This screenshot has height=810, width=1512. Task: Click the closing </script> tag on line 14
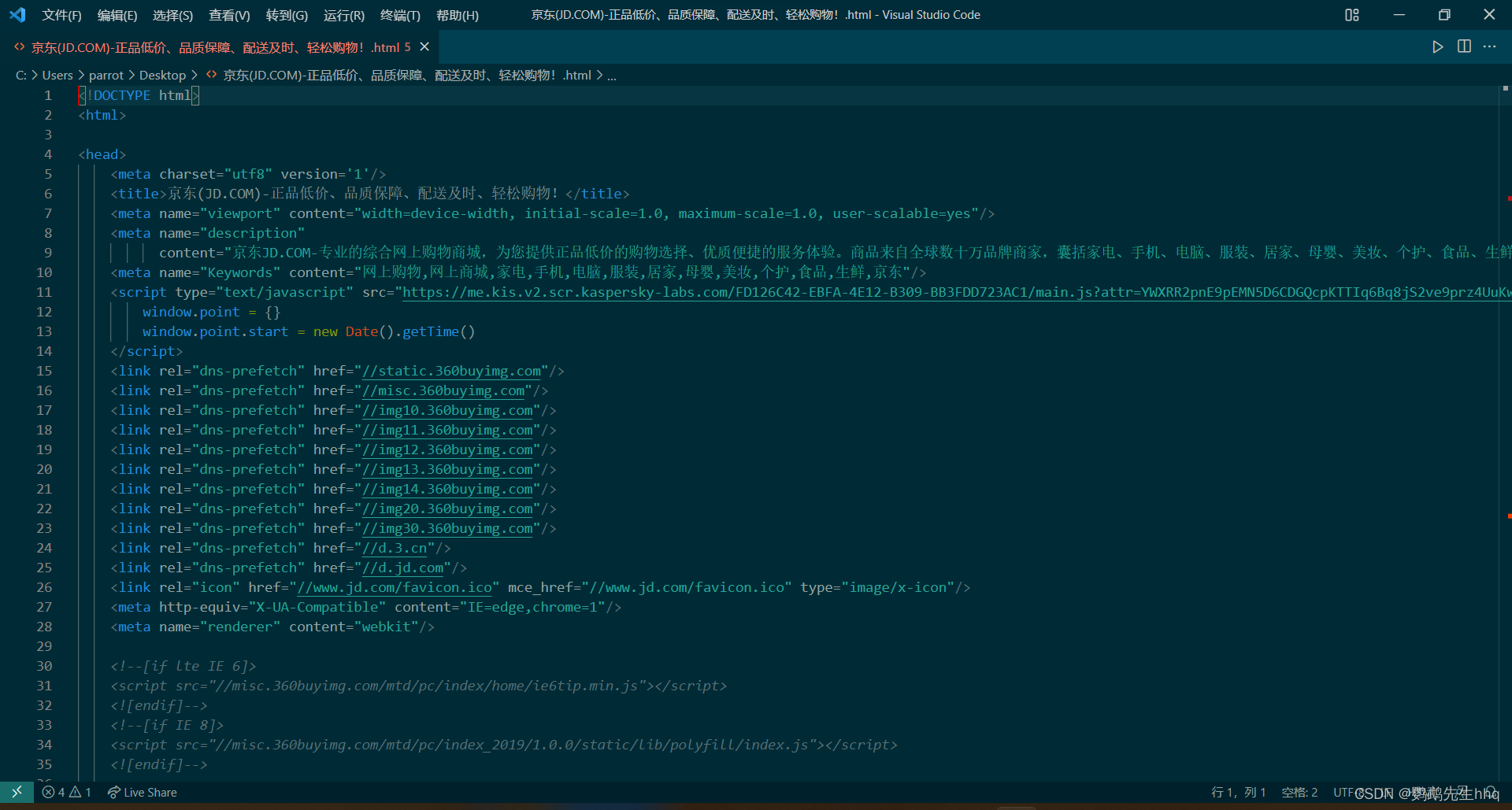146,351
